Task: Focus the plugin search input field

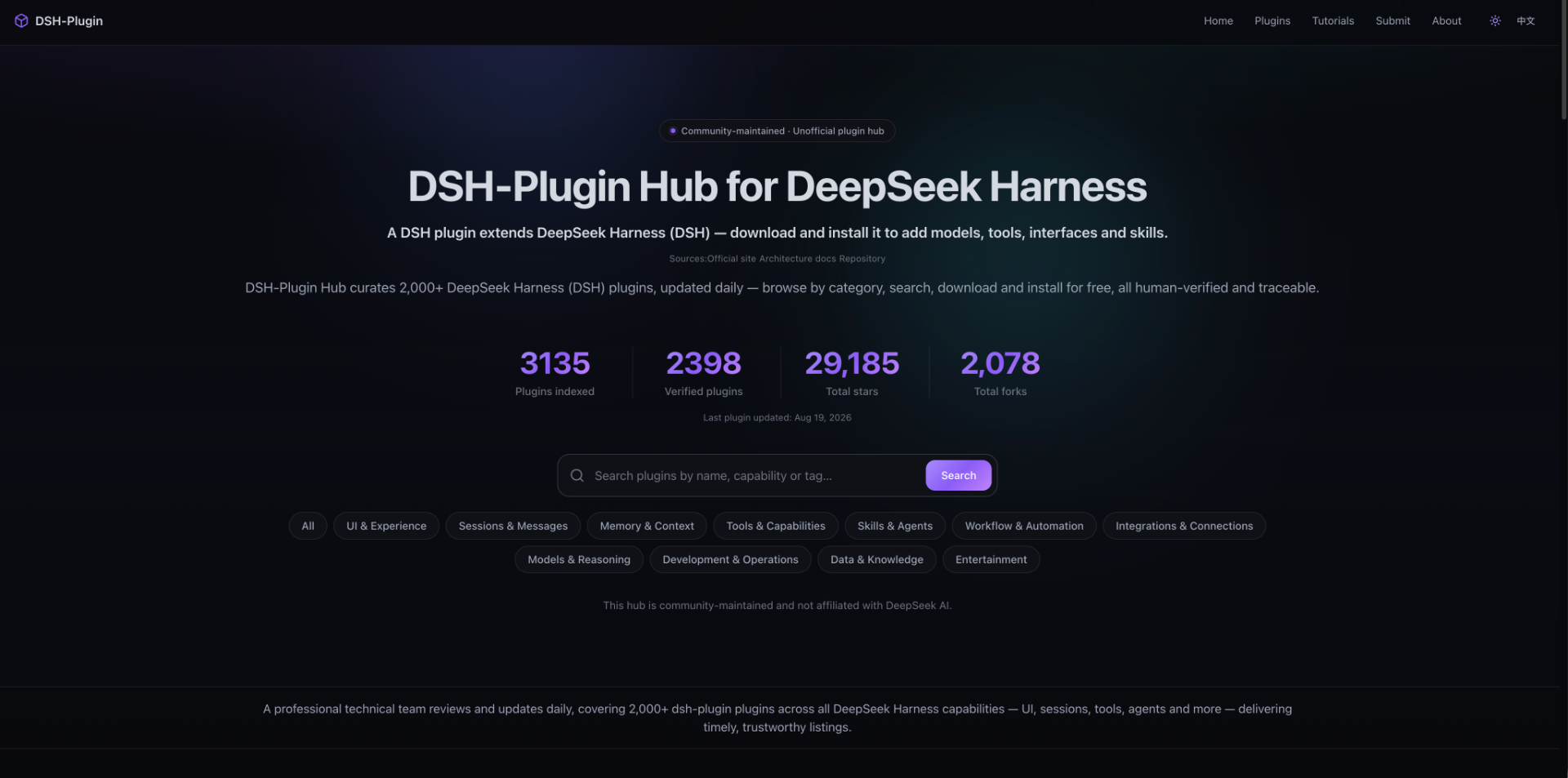Action: pyautogui.click(x=755, y=475)
